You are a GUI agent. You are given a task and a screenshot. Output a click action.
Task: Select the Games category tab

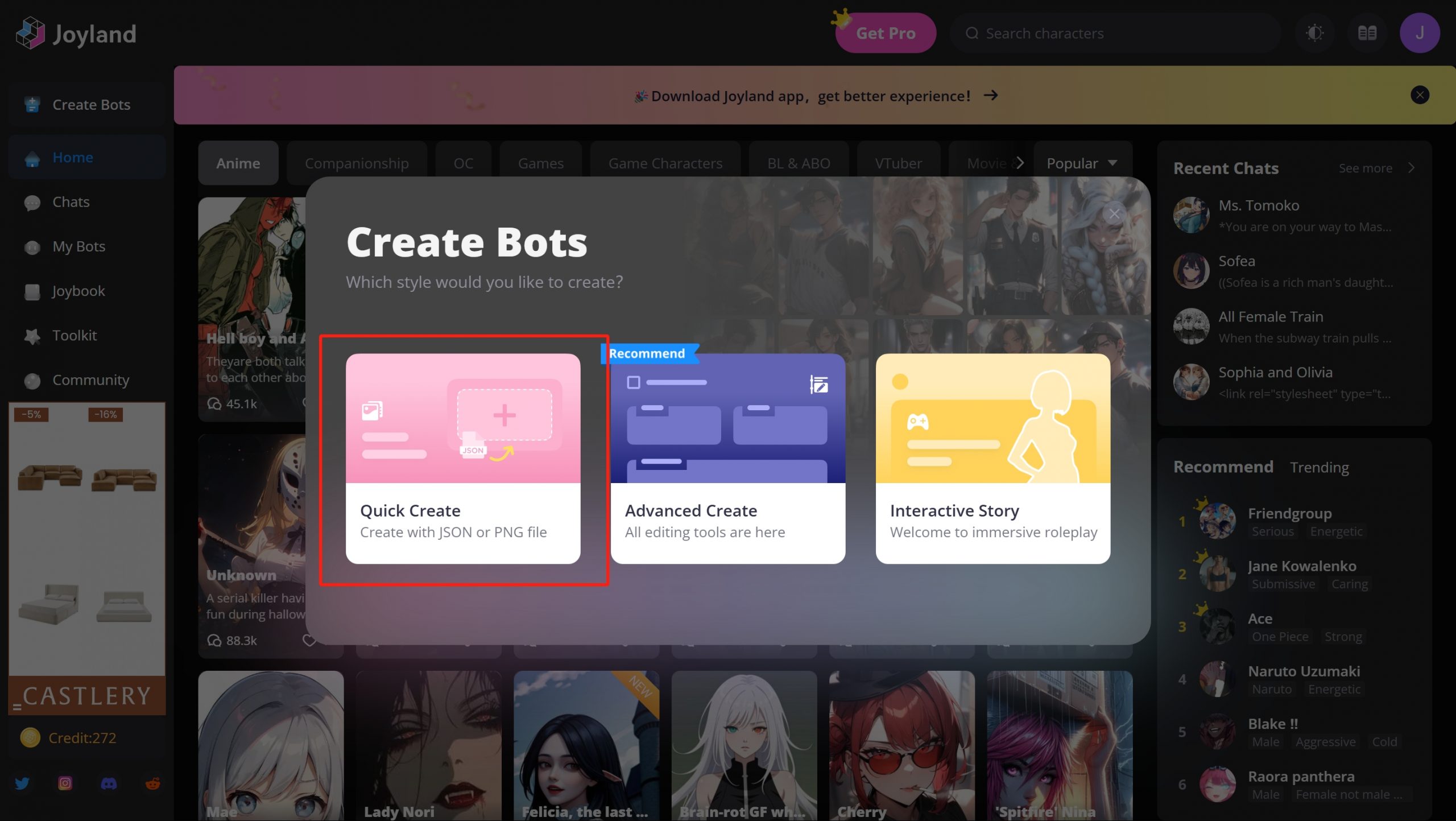[x=540, y=163]
